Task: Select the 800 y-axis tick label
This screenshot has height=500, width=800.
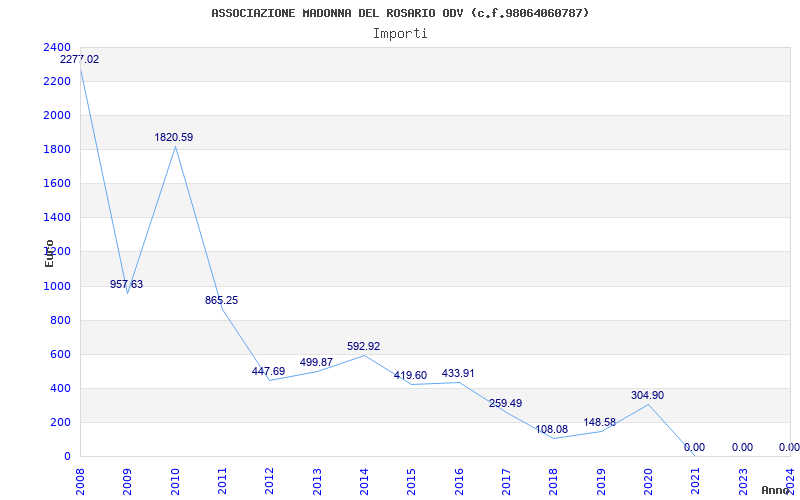Action: [60, 320]
